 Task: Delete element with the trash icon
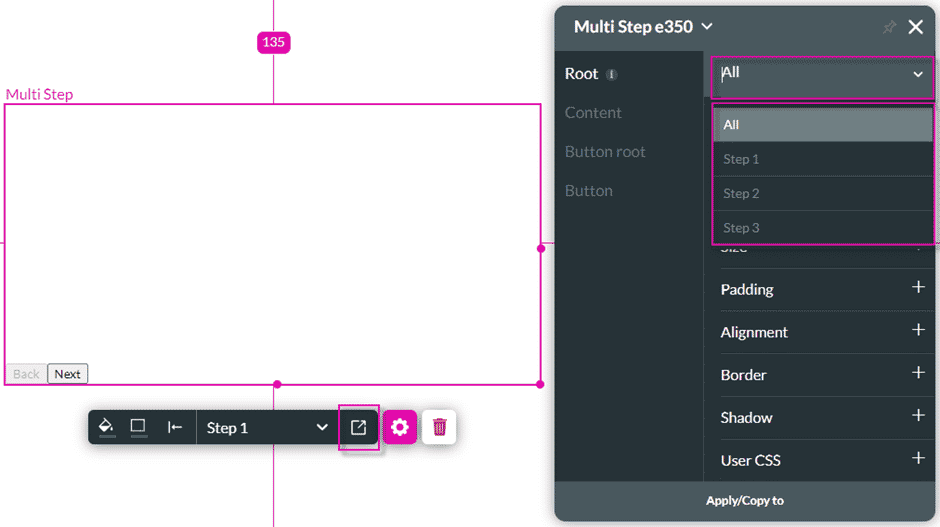pos(439,427)
